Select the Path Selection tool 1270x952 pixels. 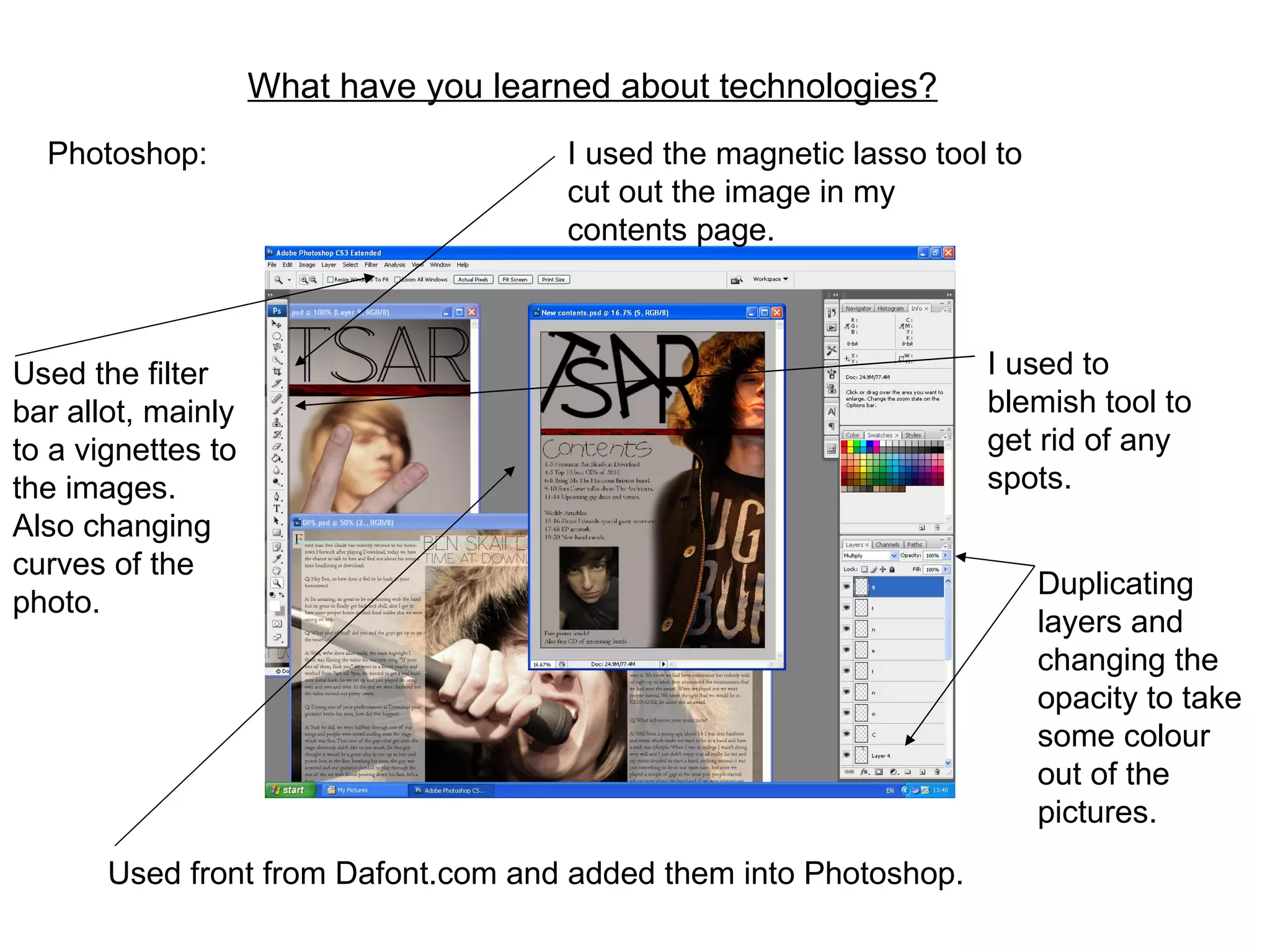coord(277,521)
